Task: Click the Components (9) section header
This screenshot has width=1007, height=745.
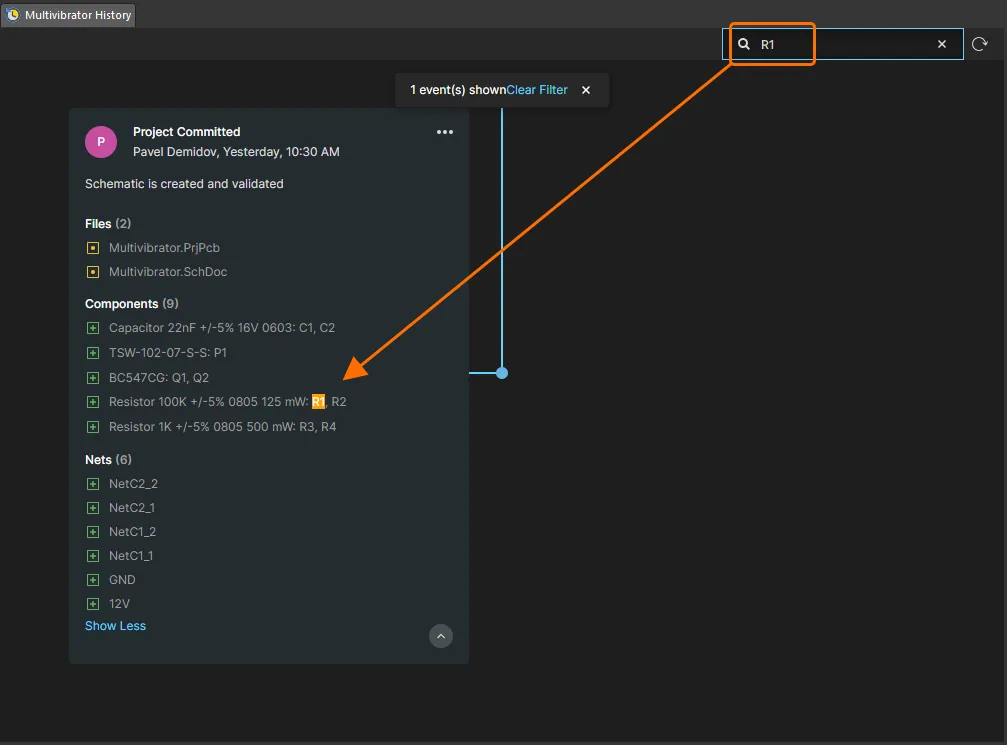Action: (x=132, y=304)
